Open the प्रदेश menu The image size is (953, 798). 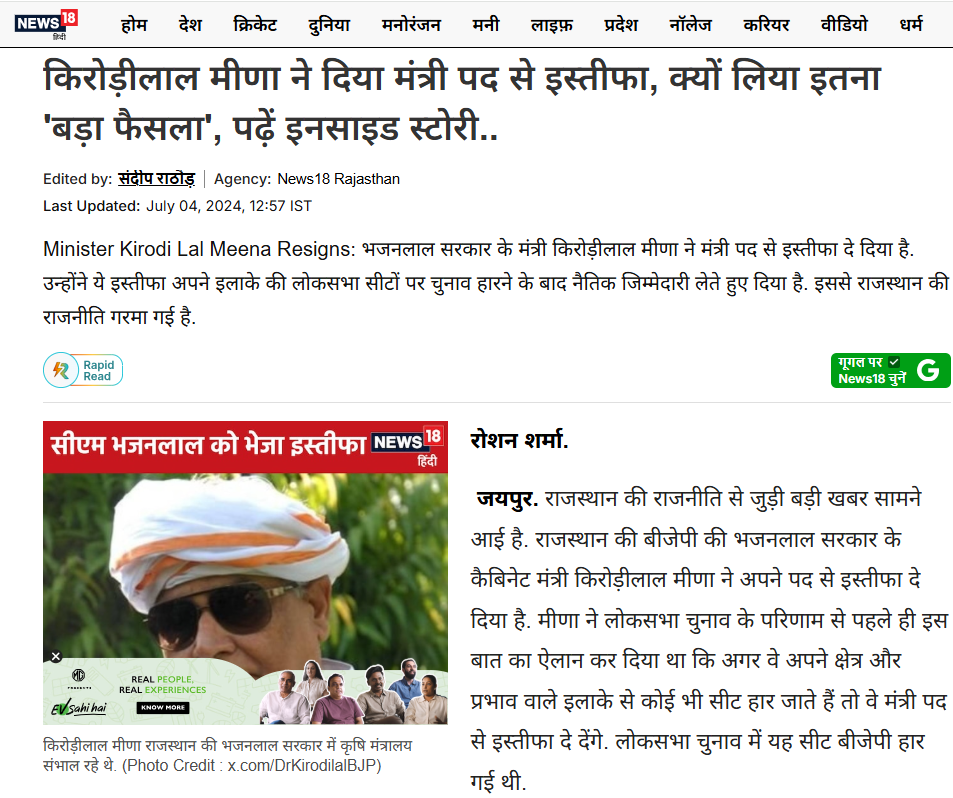pos(621,25)
